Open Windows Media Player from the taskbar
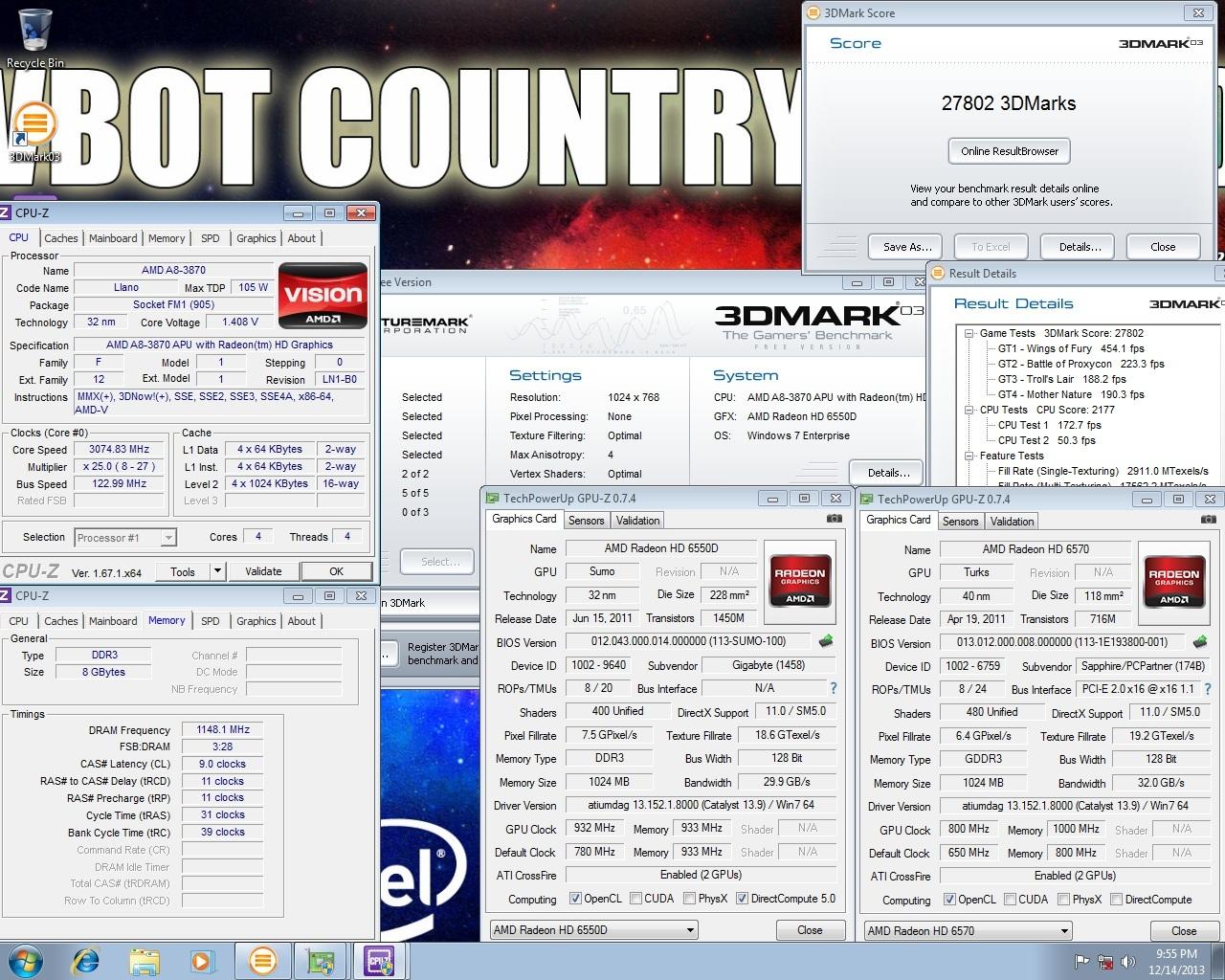The image size is (1225, 980). (202, 961)
